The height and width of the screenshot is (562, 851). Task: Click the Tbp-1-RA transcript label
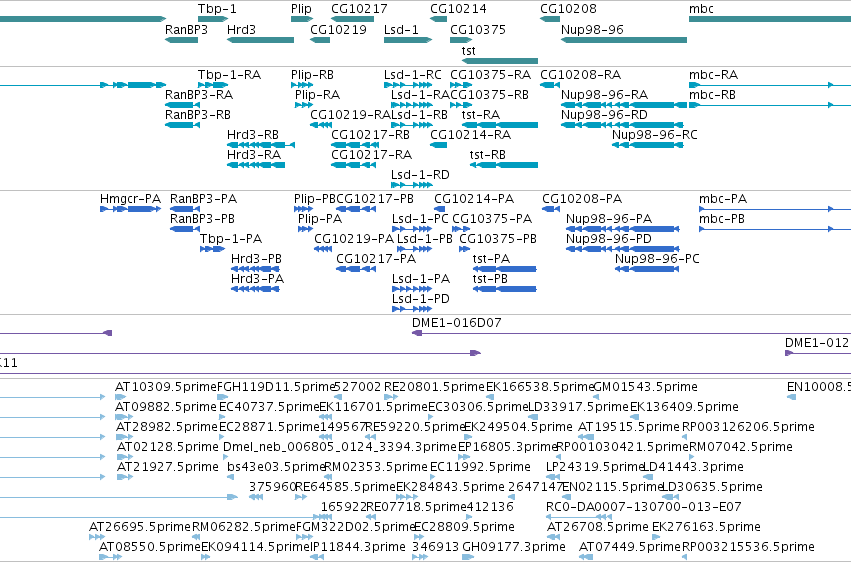coord(230,75)
